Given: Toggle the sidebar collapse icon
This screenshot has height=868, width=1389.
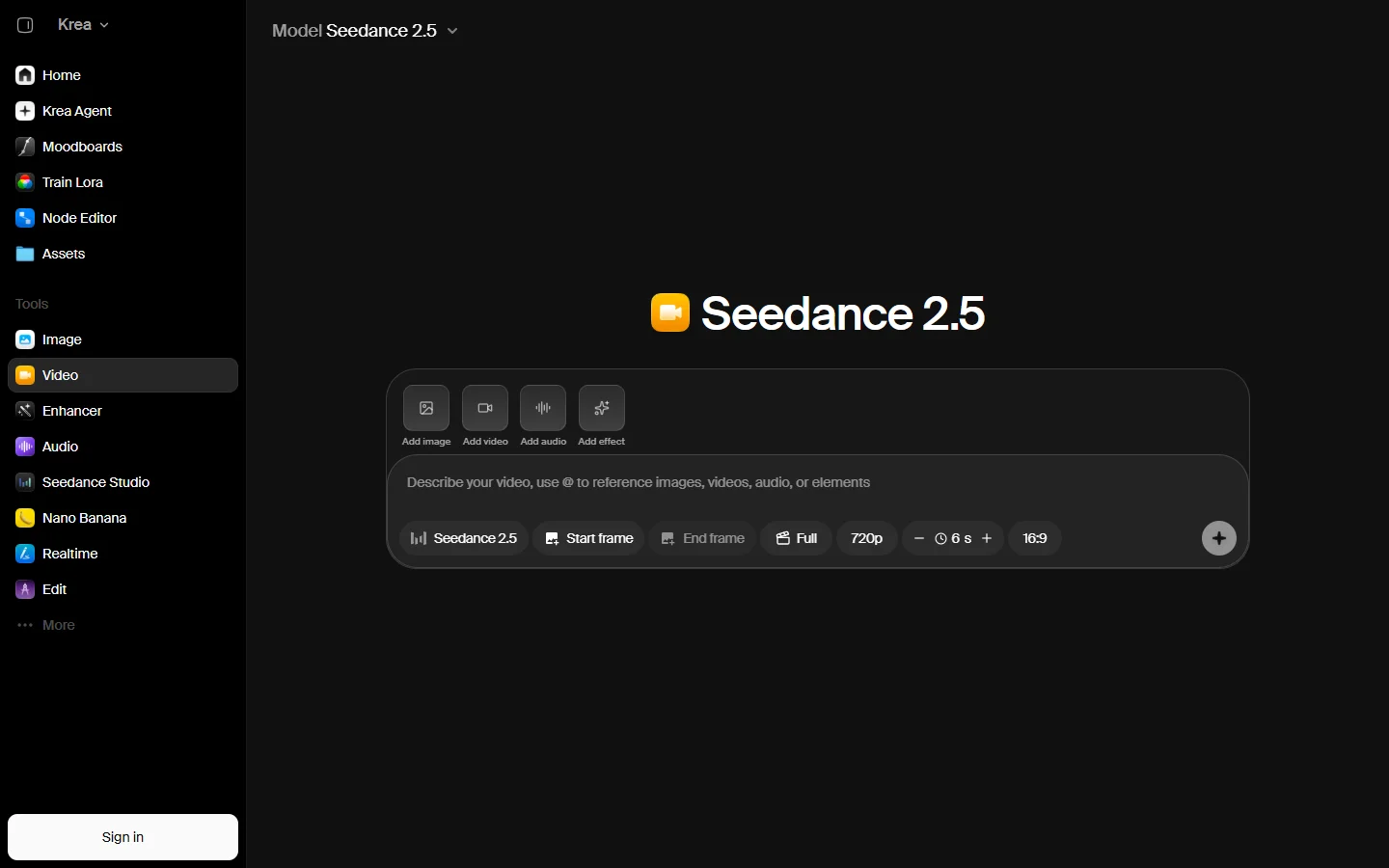Looking at the screenshot, I should (x=25, y=25).
